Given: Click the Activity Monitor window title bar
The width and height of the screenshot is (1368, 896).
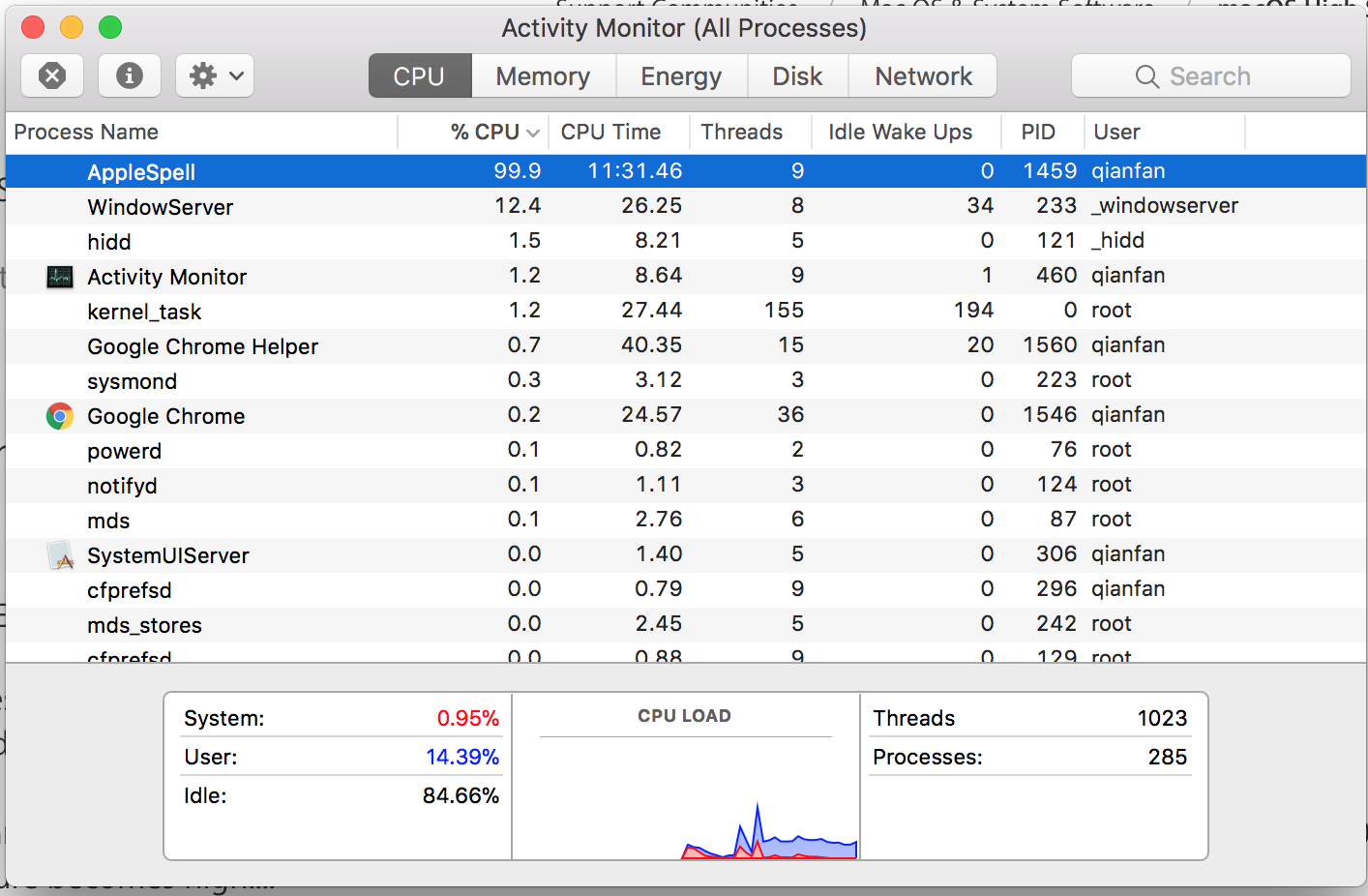Looking at the screenshot, I should (684, 27).
